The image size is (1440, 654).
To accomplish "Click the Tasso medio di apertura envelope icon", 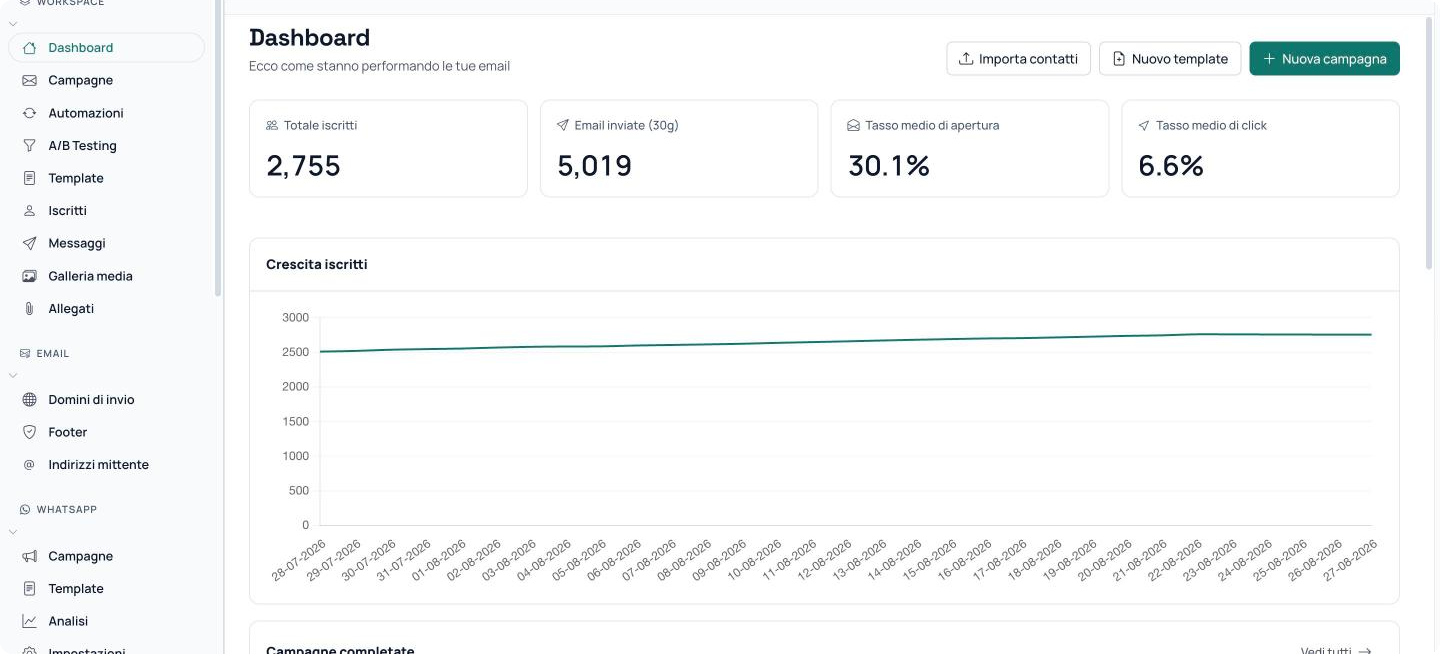I will tap(854, 126).
